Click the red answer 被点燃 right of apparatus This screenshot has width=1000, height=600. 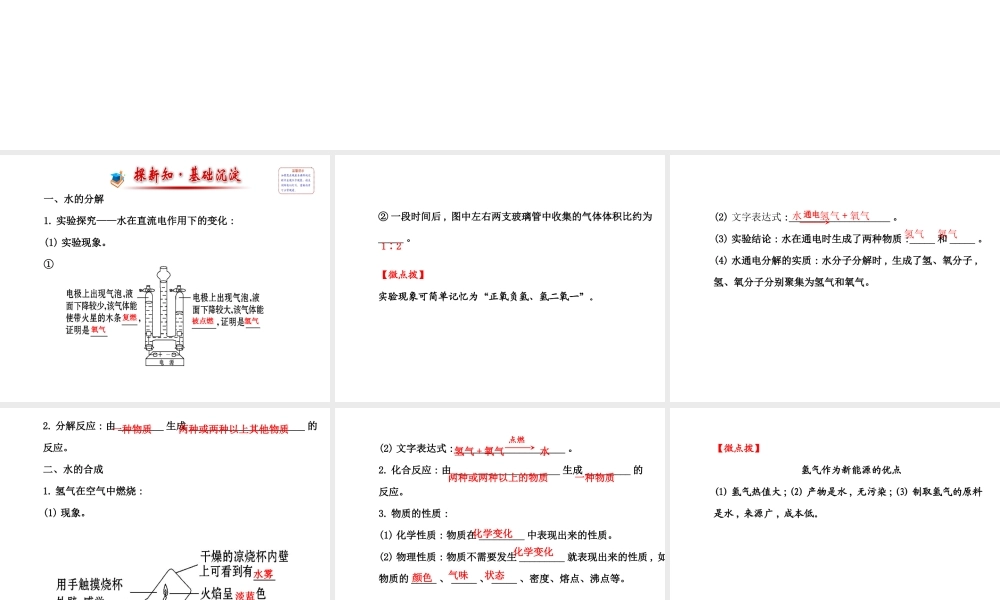(203, 321)
